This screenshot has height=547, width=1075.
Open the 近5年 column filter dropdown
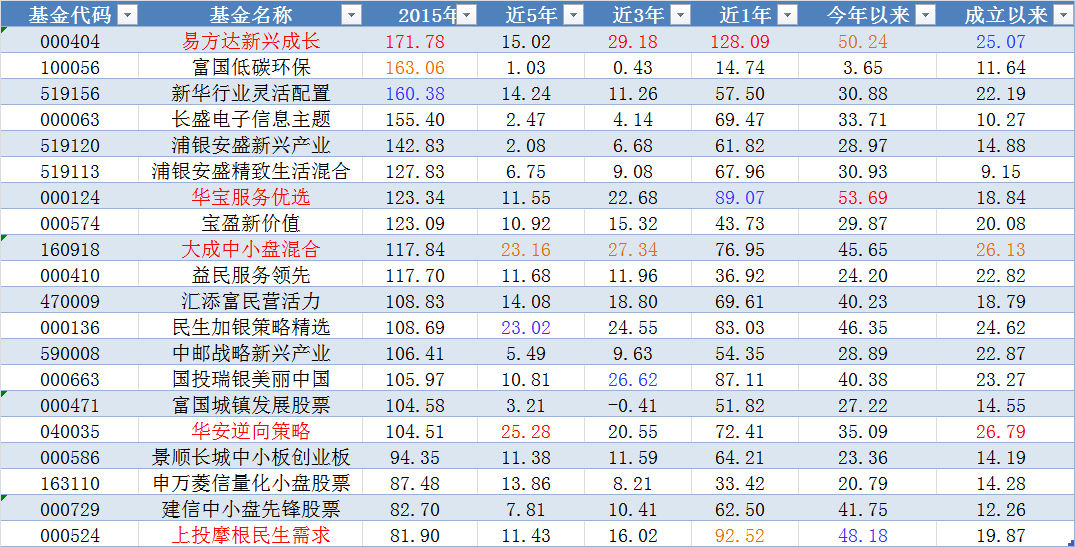coord(573,15)
